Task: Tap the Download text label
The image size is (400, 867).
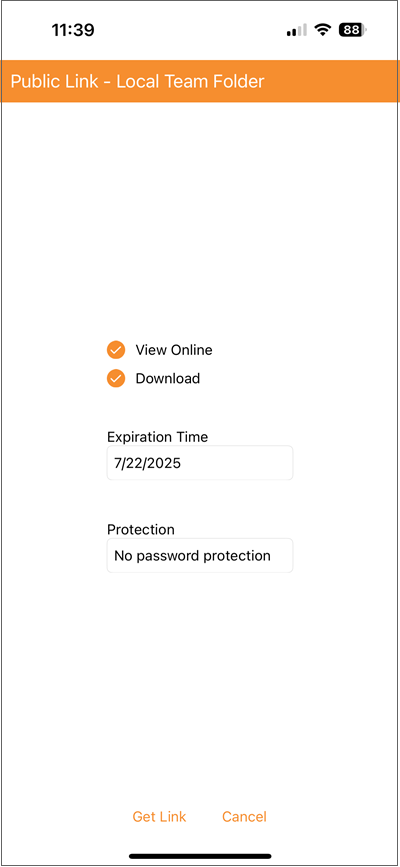Action: (x=168, y=379)
